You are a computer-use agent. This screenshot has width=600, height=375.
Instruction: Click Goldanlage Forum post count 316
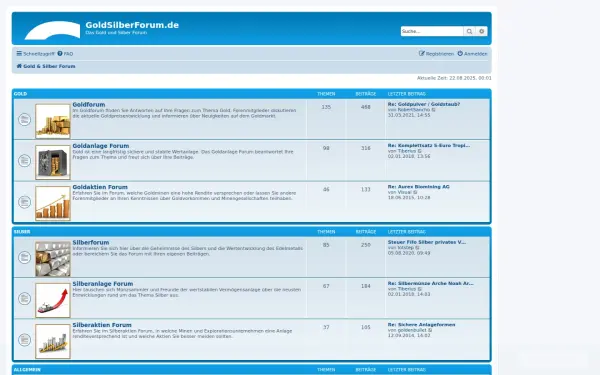pyautogui.click(x=365, y=148)
